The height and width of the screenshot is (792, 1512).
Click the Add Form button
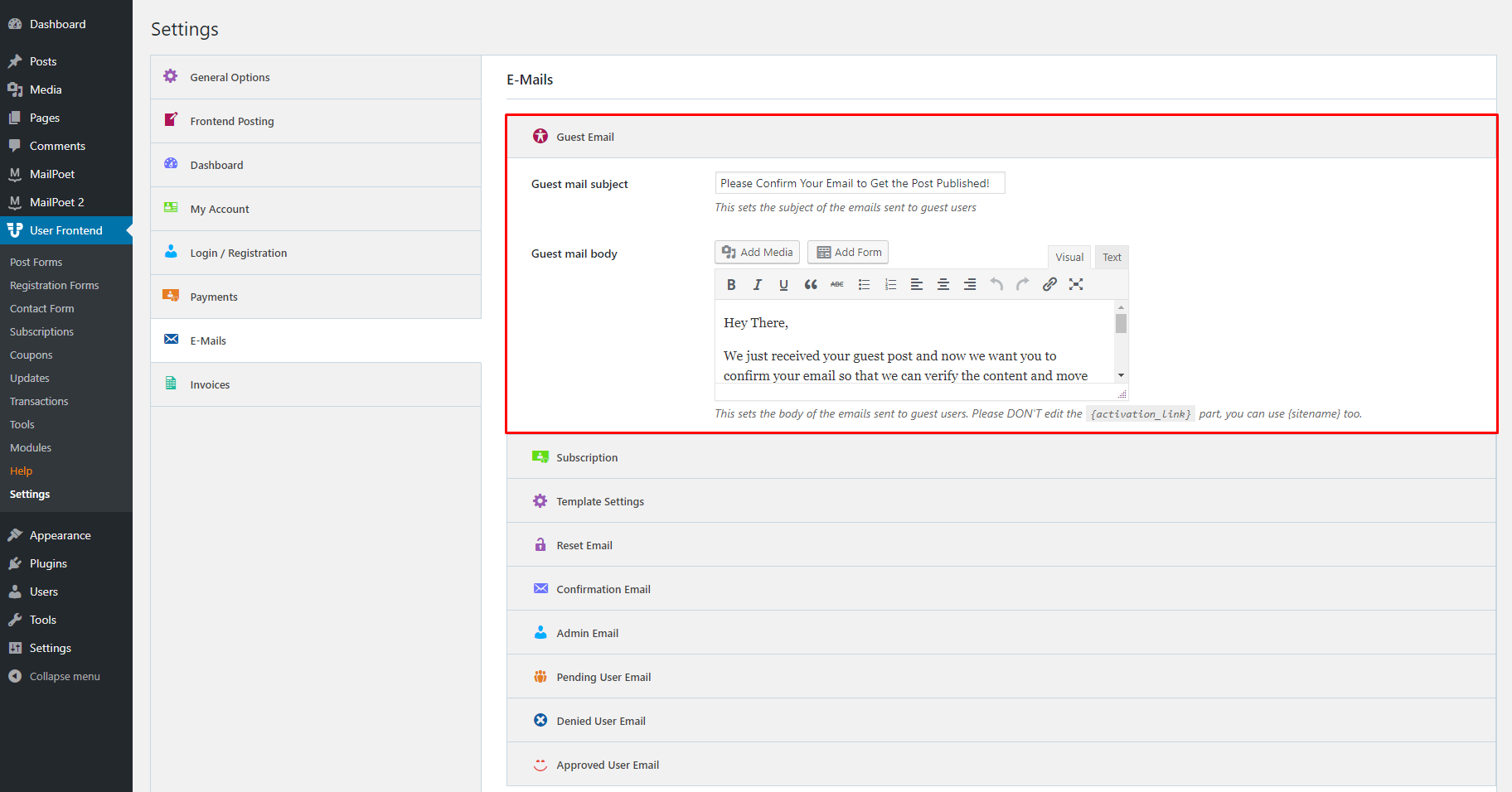point(848,252)
